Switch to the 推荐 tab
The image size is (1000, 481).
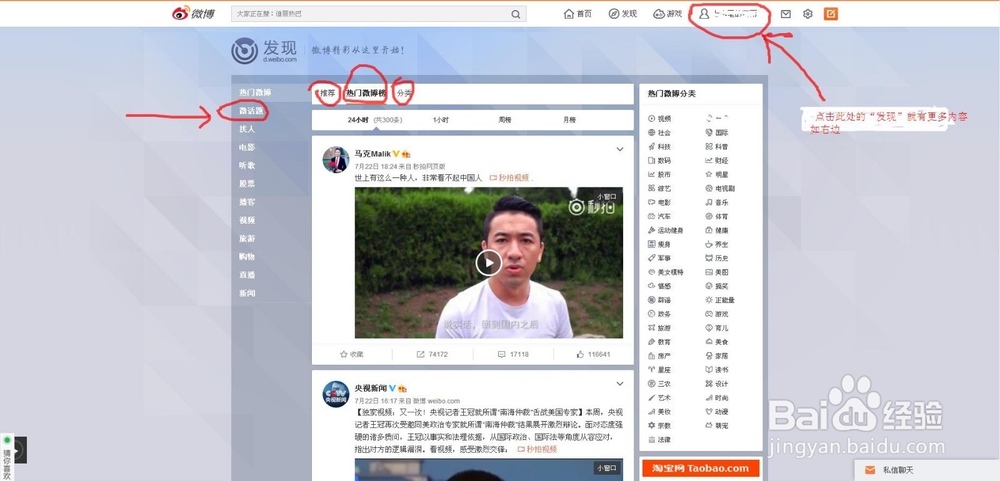pos(327,94)
